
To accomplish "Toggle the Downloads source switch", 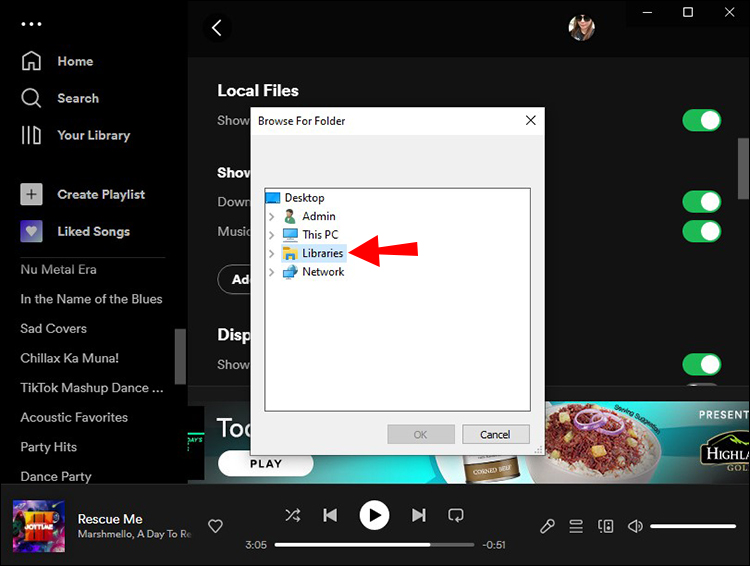I will 702,201.
